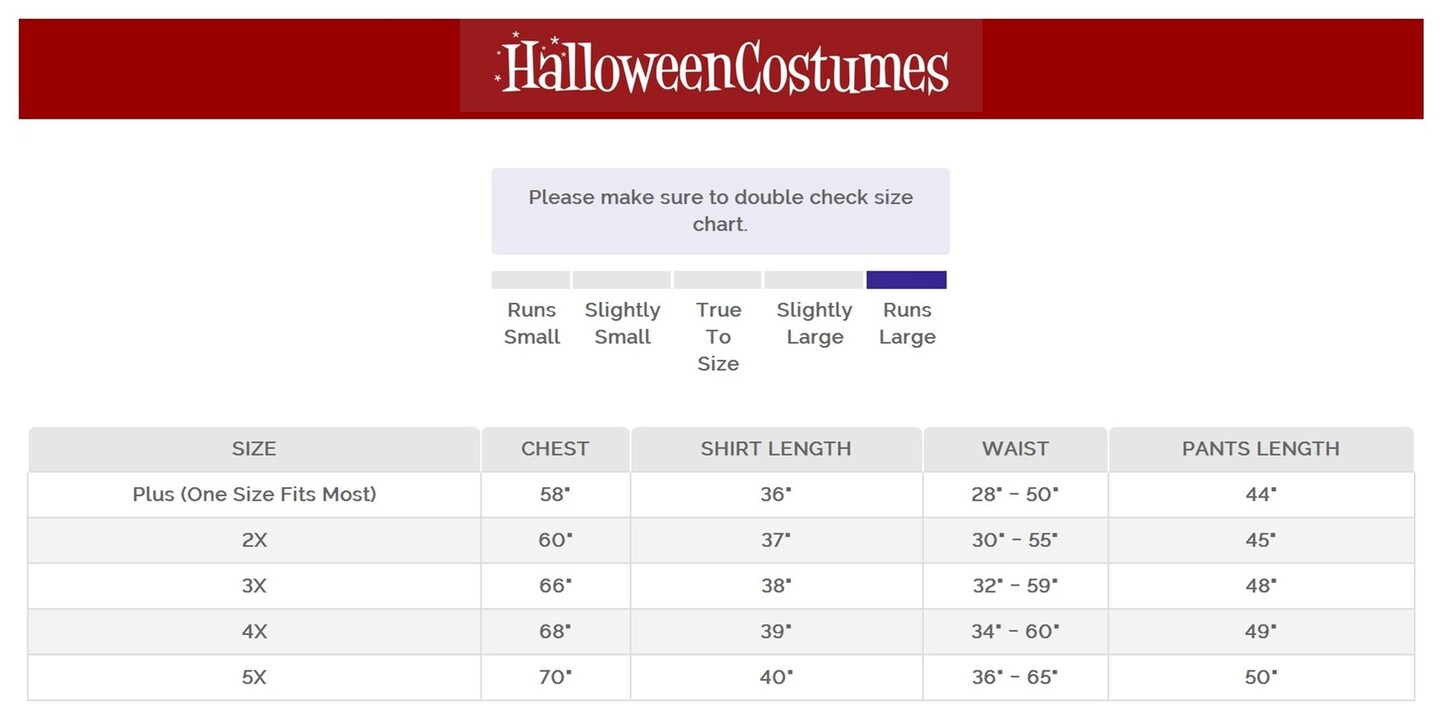Click the WAIST column header
The image size is (1440, 728).
click(1015, 449)
